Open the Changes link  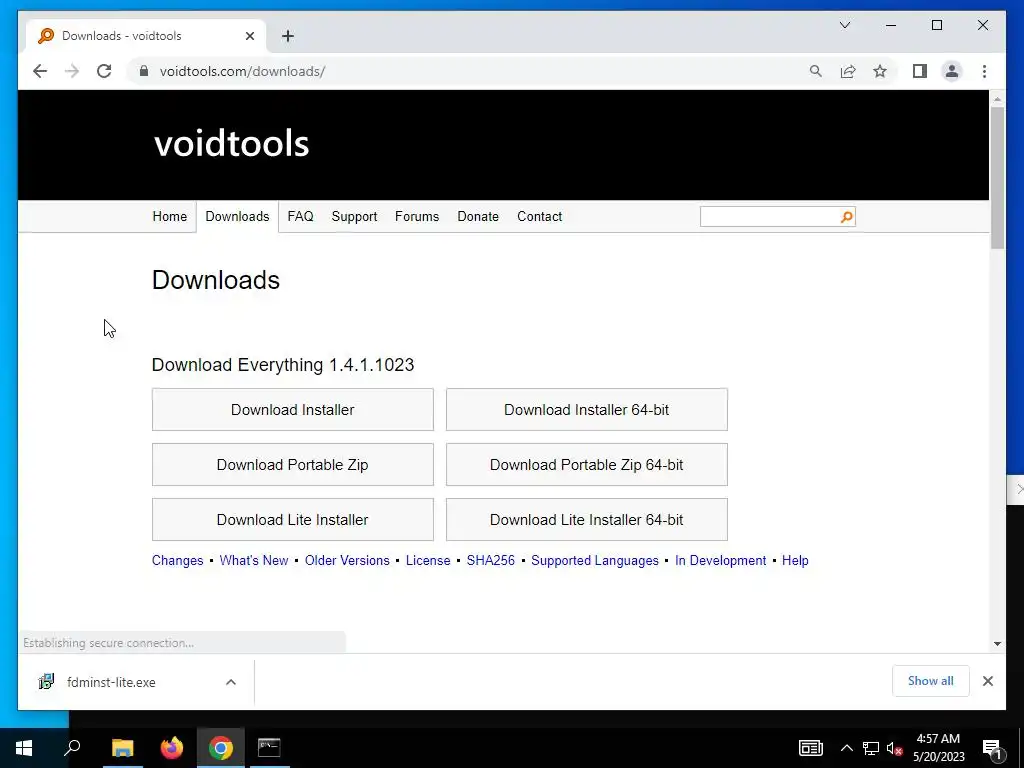click(178, 560)
